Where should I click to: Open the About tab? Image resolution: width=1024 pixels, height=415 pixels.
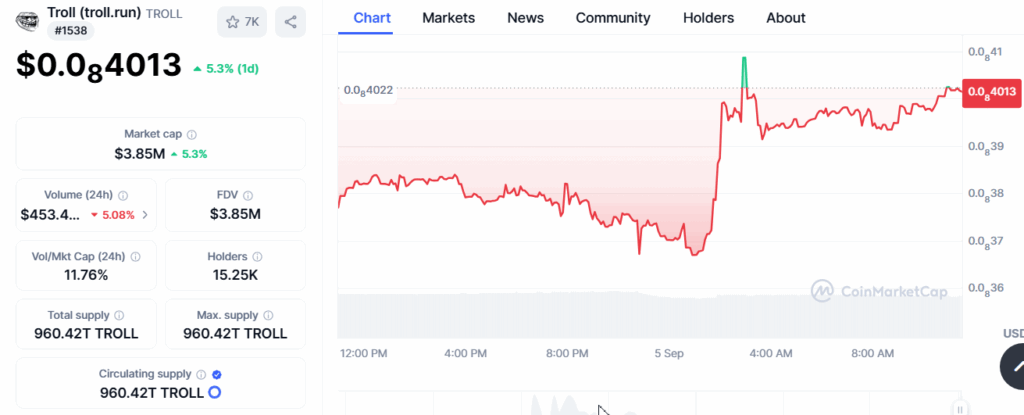[785, 18]
